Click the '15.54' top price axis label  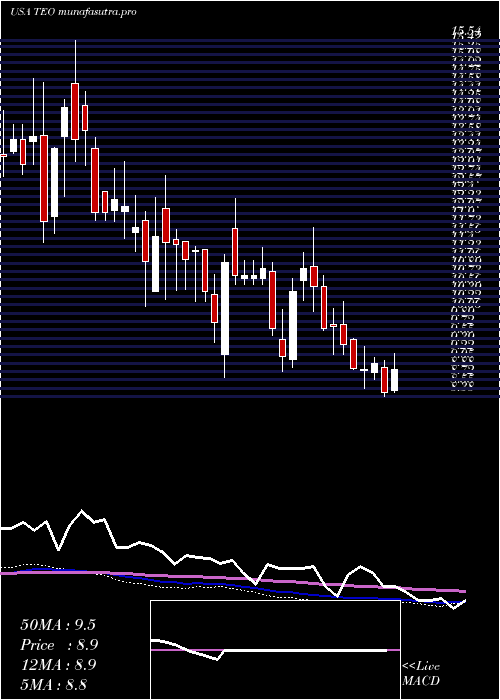point(466,30)
